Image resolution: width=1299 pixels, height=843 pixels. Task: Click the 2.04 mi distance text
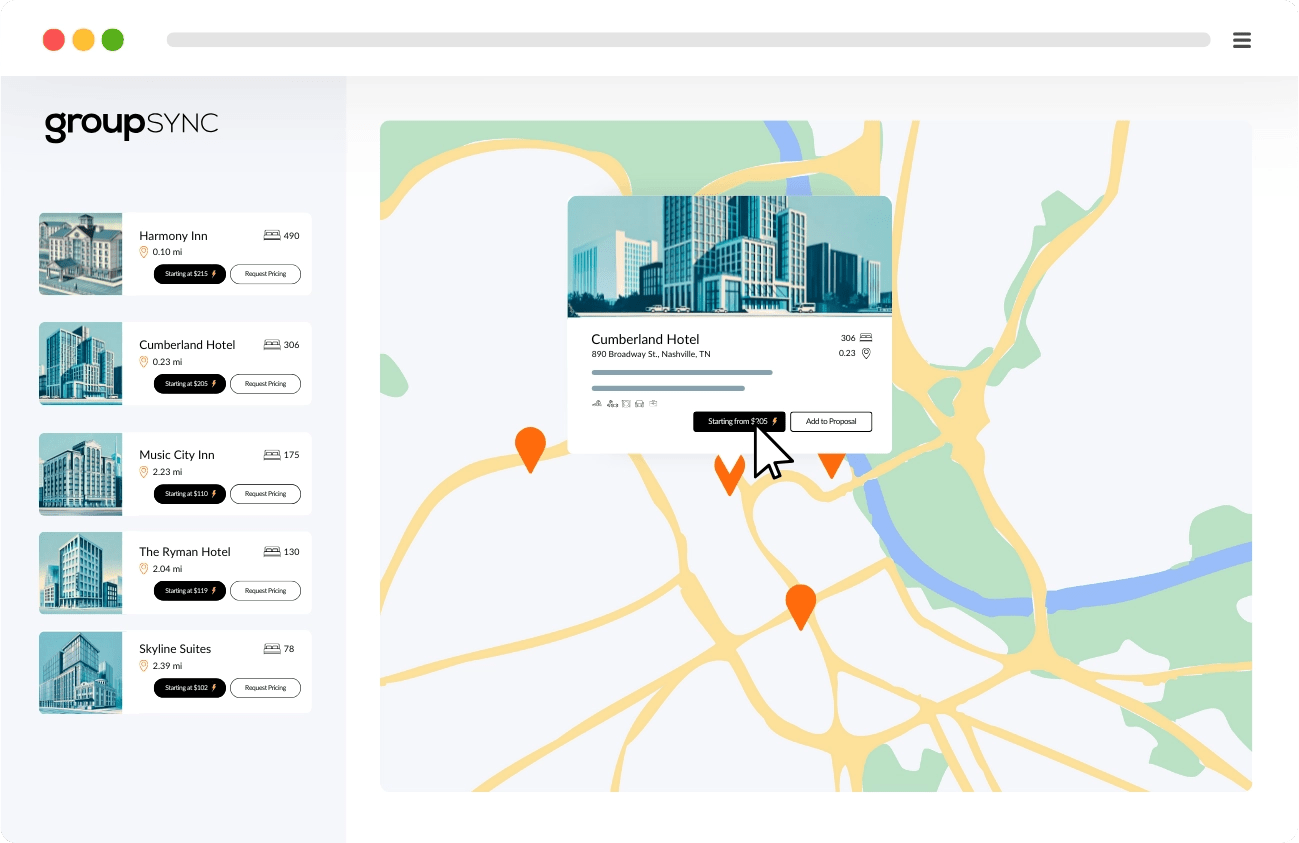(x=168, y=569)
